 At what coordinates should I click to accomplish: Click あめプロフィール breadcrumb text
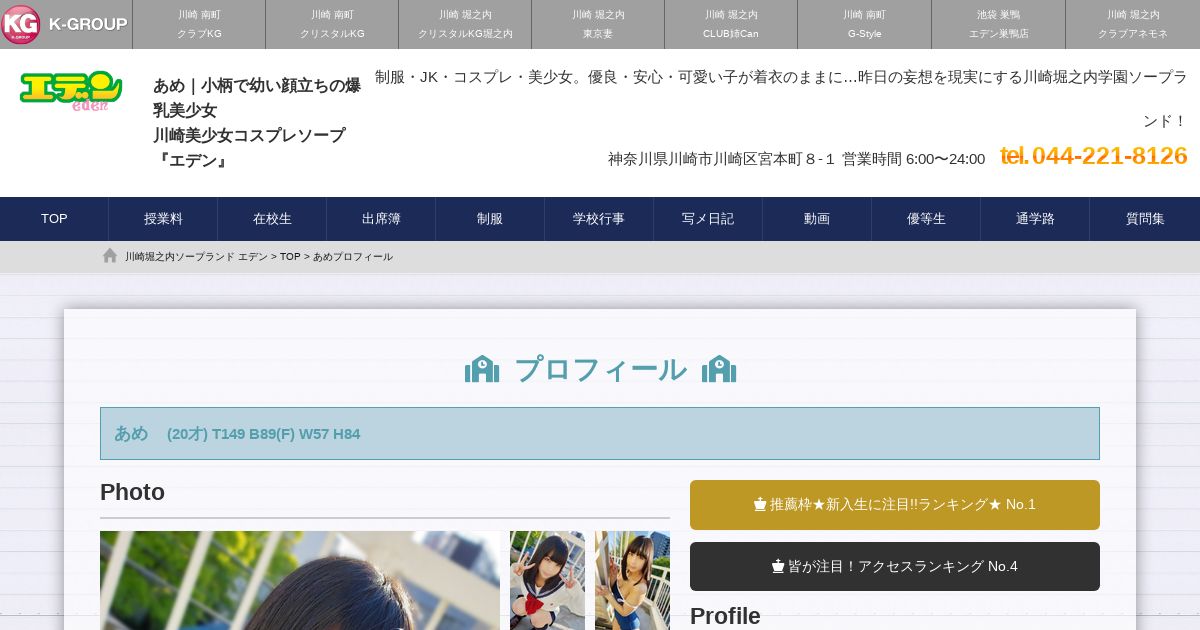click(x=353, y=257)
